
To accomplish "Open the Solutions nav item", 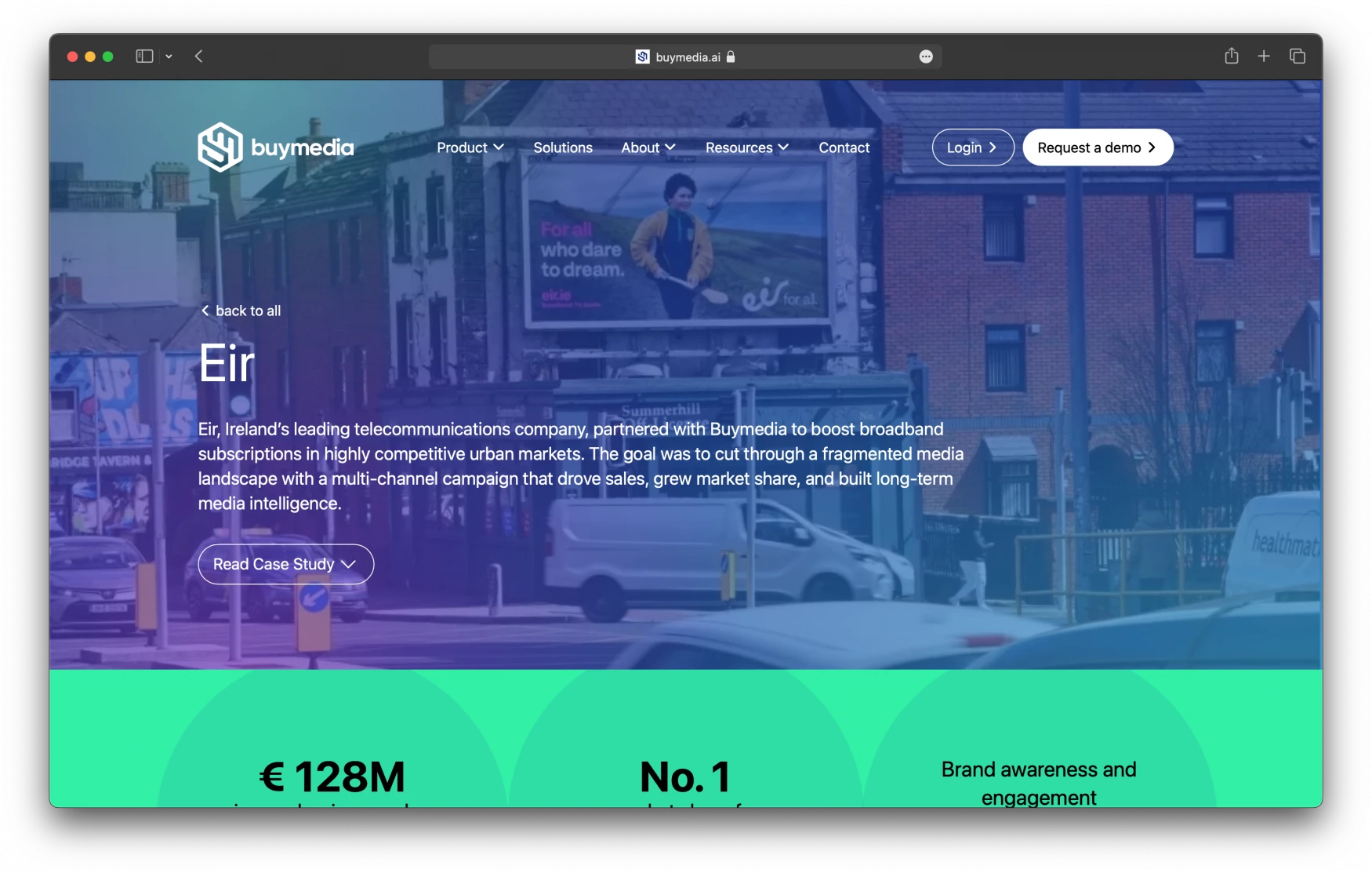I will (563, 147).
